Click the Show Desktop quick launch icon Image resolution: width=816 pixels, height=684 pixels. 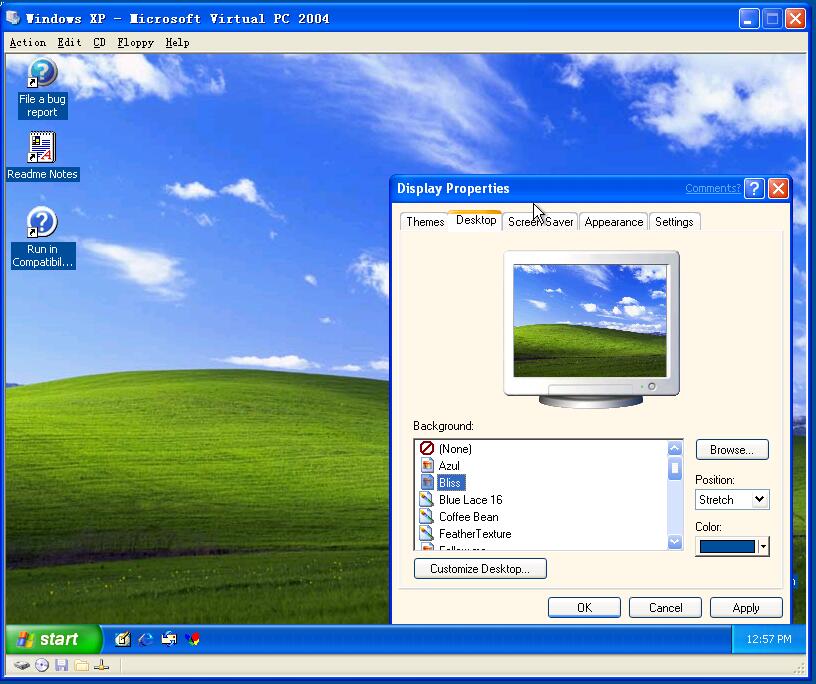pos(123,639)
